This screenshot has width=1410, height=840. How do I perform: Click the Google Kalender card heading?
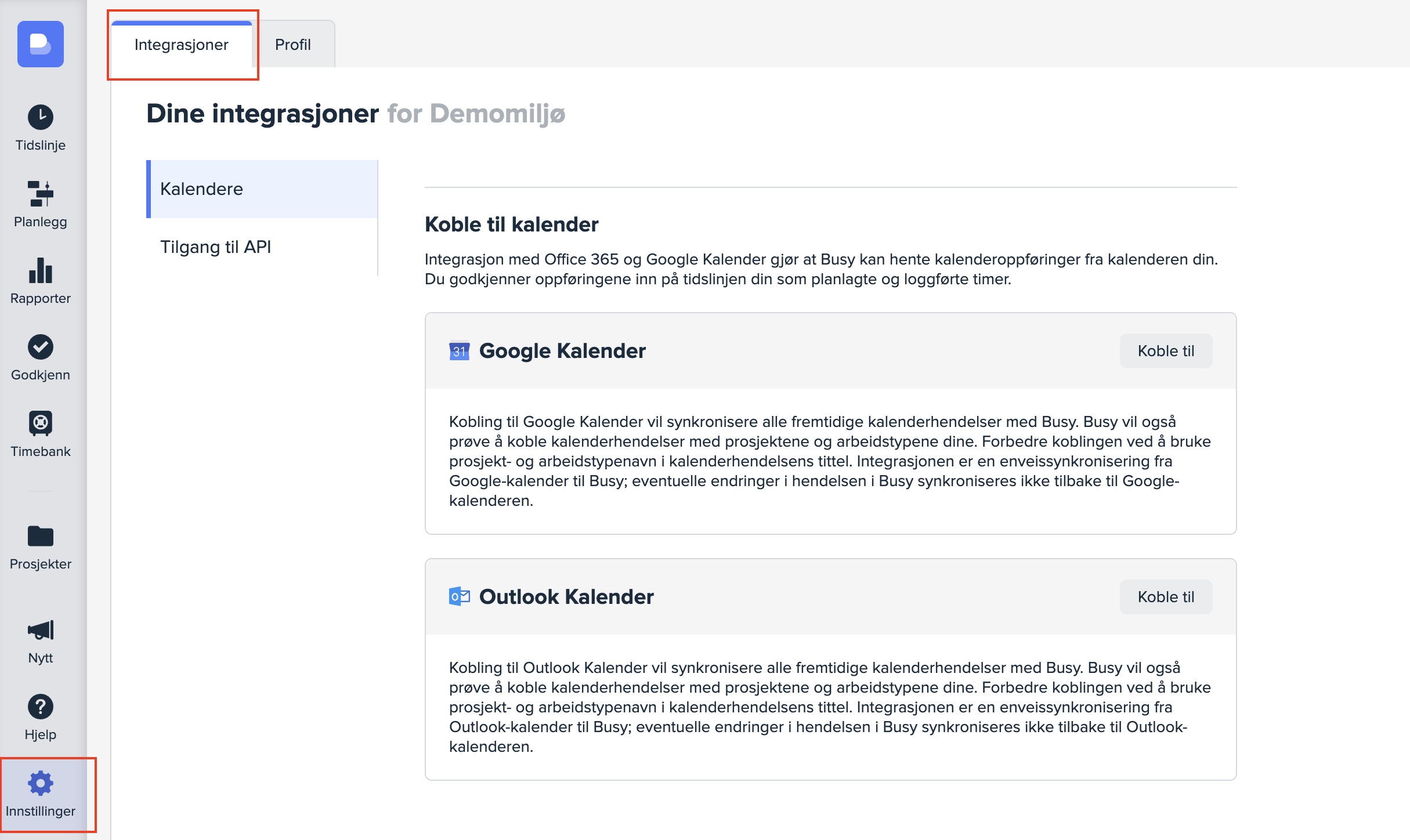click(x=562, y=351)
